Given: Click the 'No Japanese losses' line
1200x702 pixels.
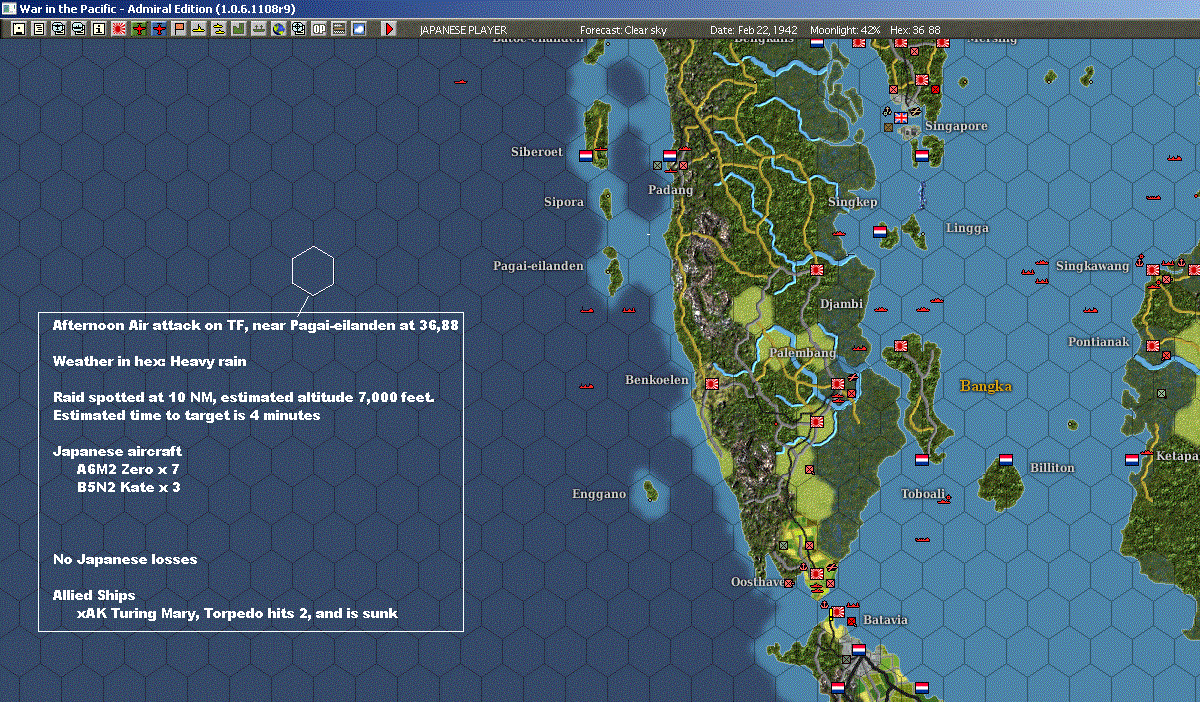Looking at the screenshot, I should [125, 559].
